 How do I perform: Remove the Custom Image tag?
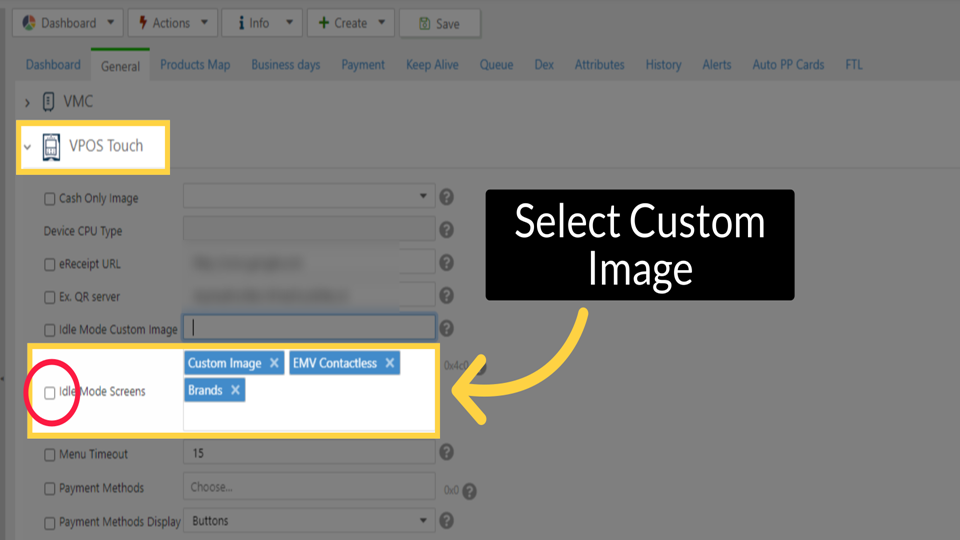click(x=274, y=363)
